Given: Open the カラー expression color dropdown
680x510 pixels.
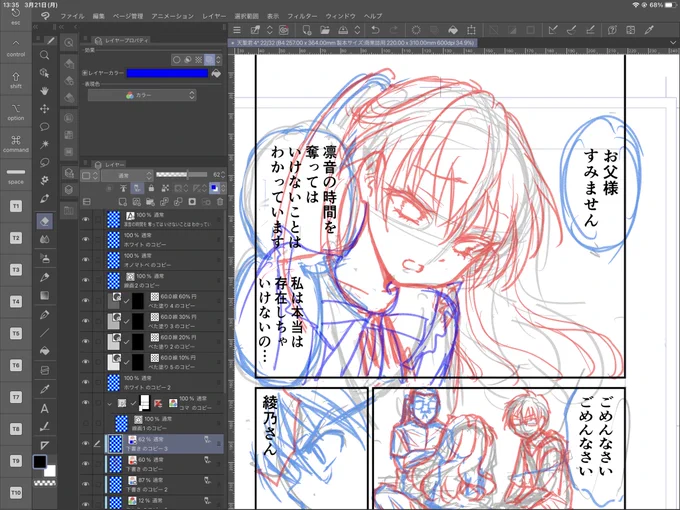Looking at the screenshot, I should coord(142,95).
